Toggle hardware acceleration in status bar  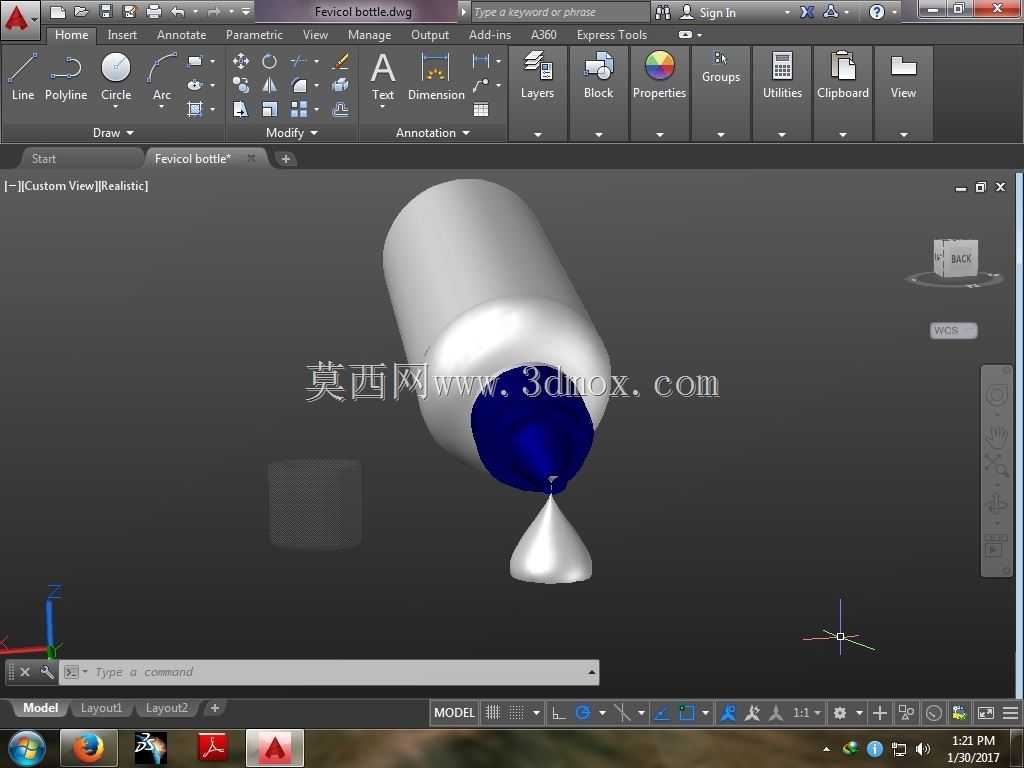click(x=934, y=712)
